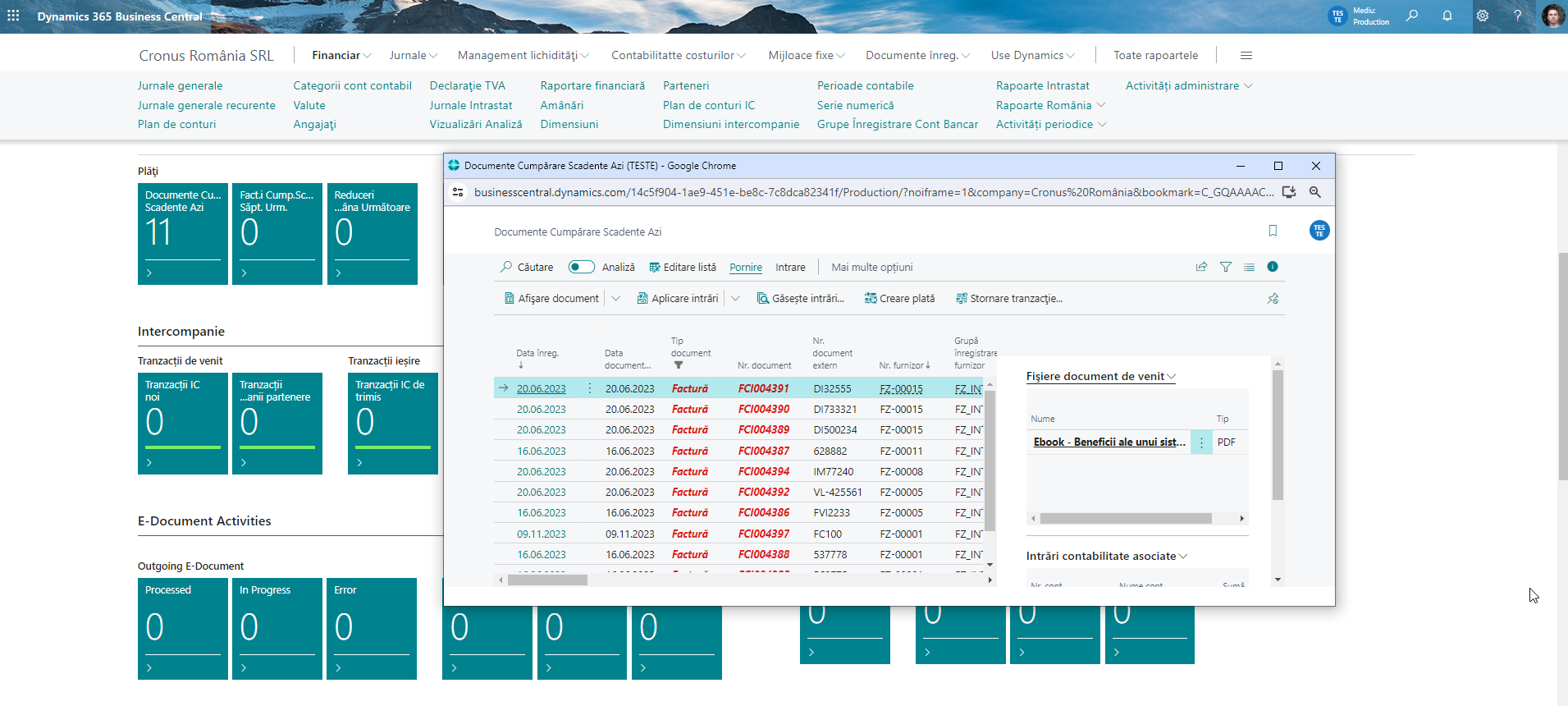This screenshot has height=706, width=1568.
Task: Click the share icon in list toolbar
Action: click(x=1201, y=267)
